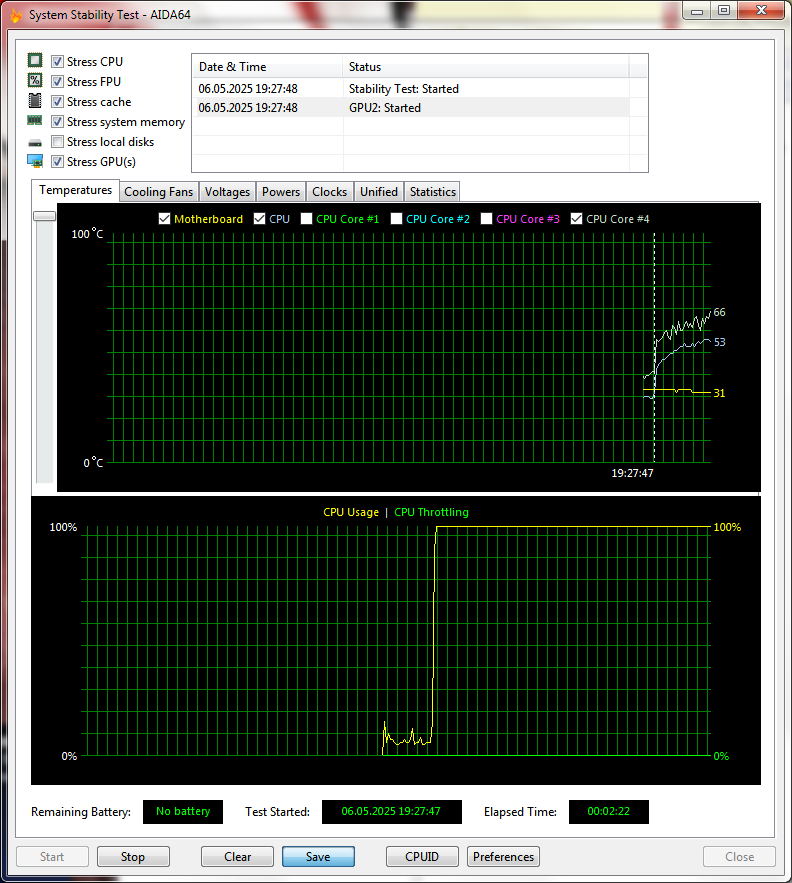Maximize the System Stability Test window
This screenshot has width=792, height=883.
(724, 11)
